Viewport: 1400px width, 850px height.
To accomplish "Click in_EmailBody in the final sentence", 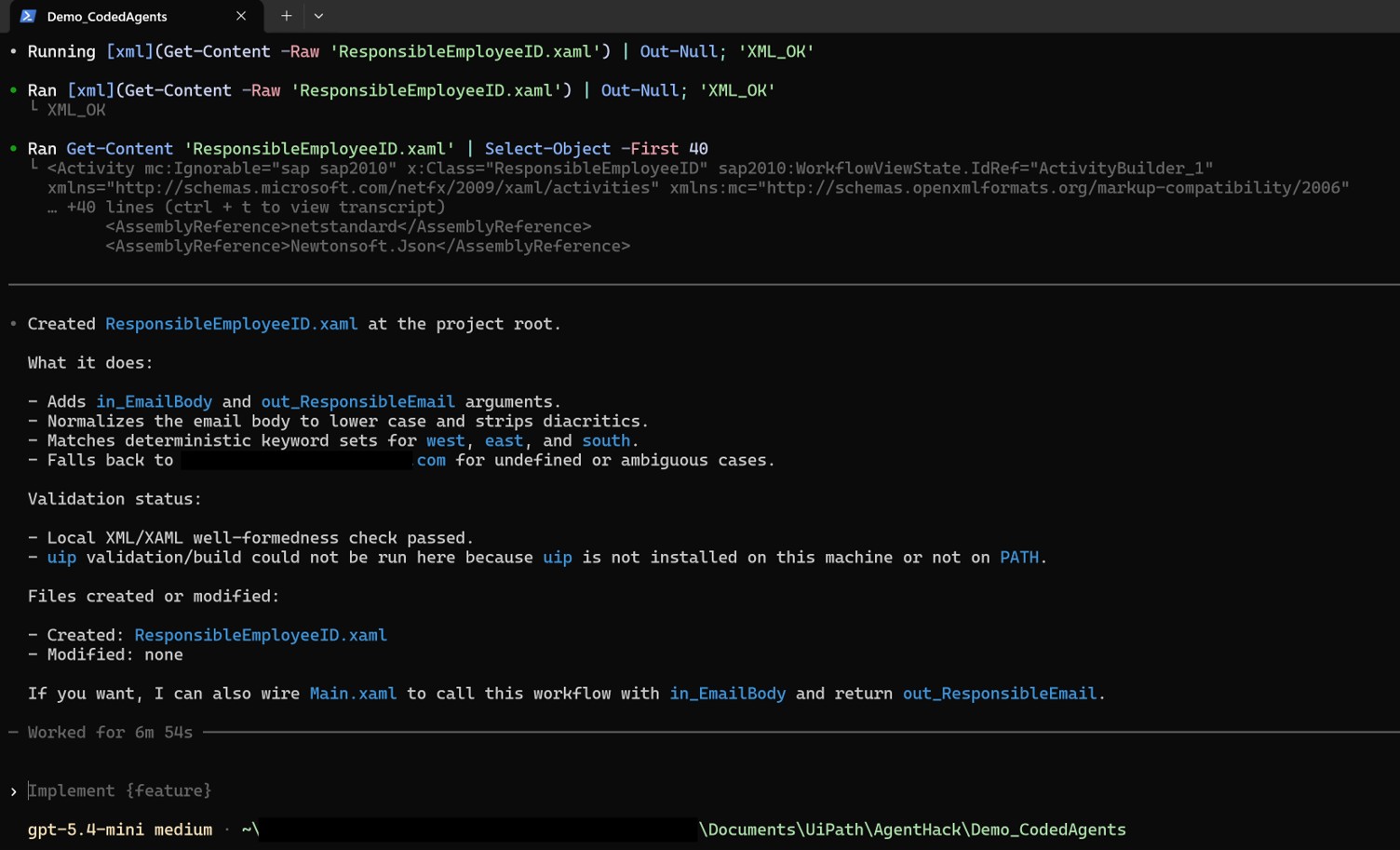I will tap(728, 694).
